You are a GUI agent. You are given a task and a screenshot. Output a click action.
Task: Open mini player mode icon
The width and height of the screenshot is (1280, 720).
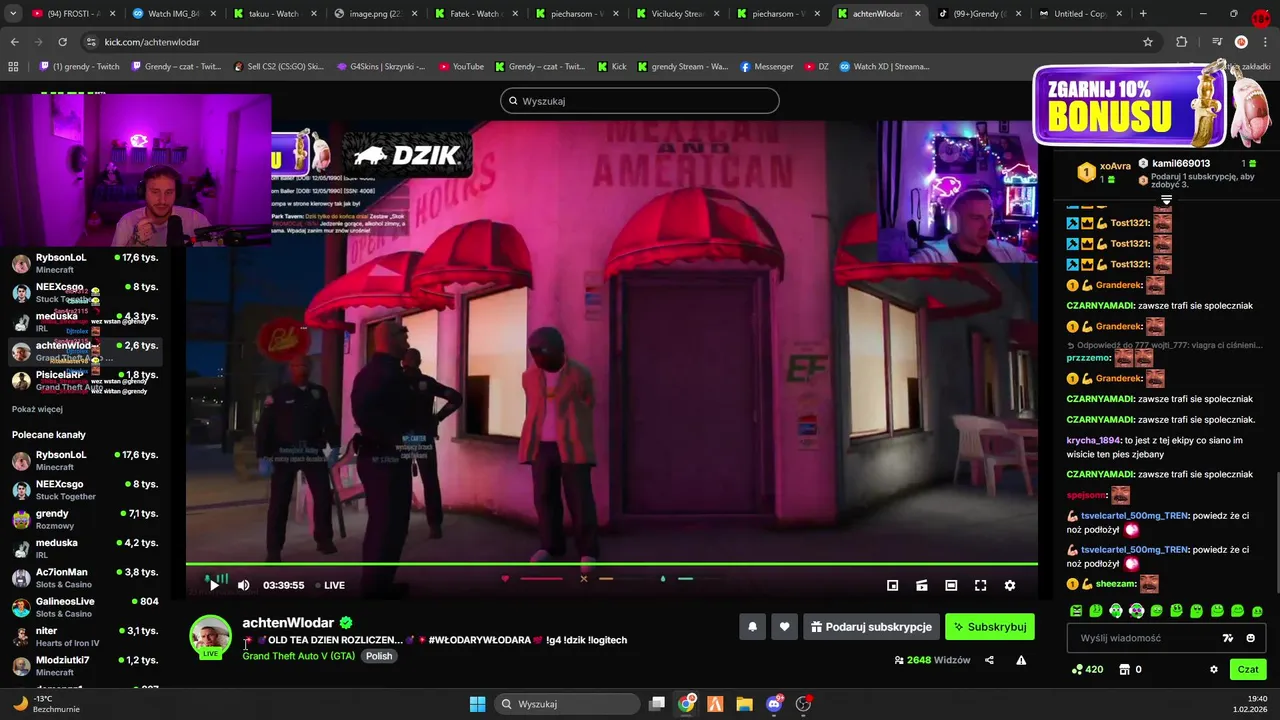[x=893, y=585]
